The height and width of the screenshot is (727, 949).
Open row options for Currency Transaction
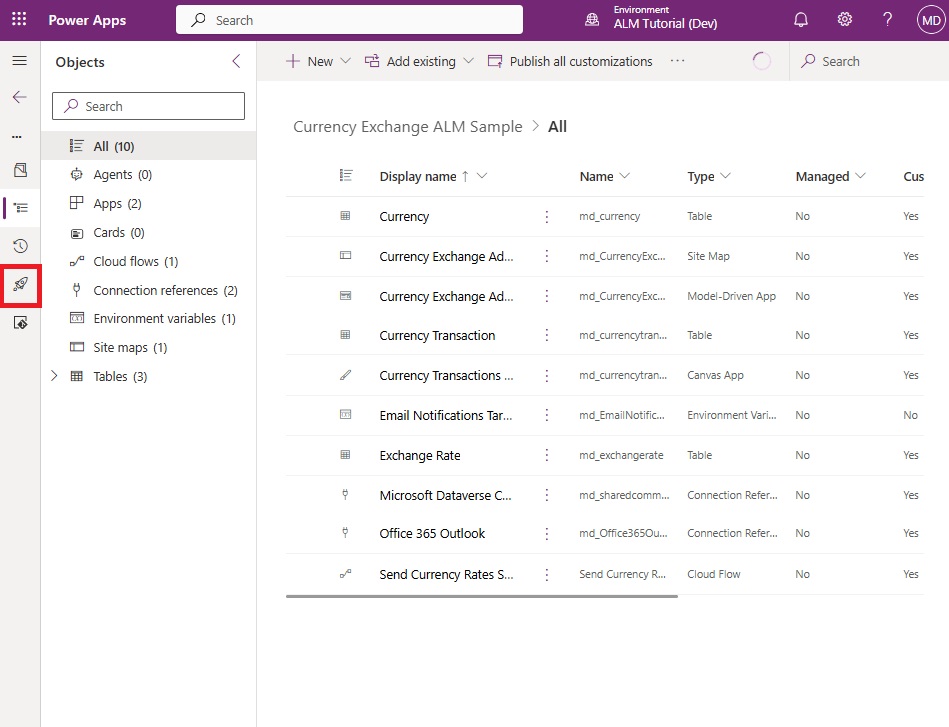[x=547, y=335]
